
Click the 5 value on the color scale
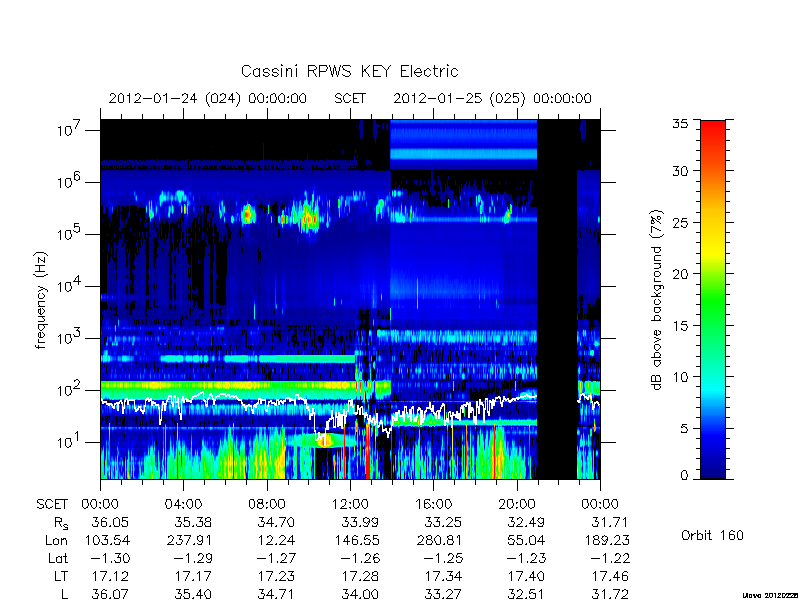tap(683, 429)
